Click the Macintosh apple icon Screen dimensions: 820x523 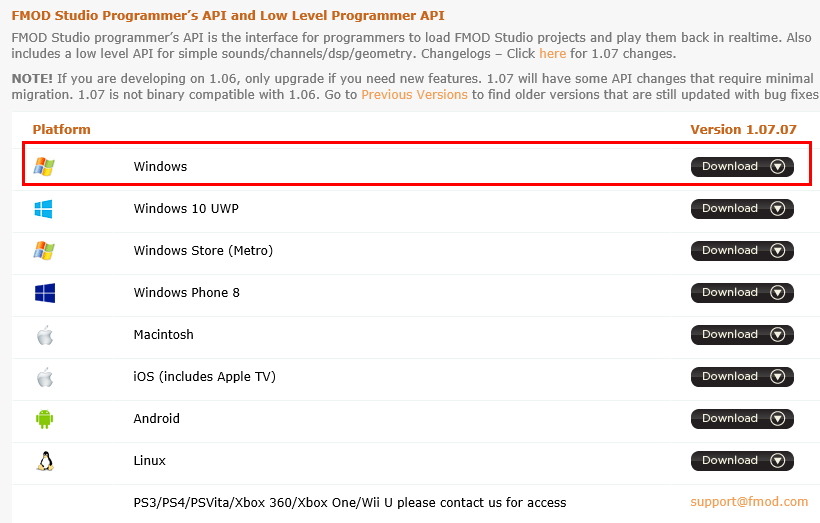point(44,335)
